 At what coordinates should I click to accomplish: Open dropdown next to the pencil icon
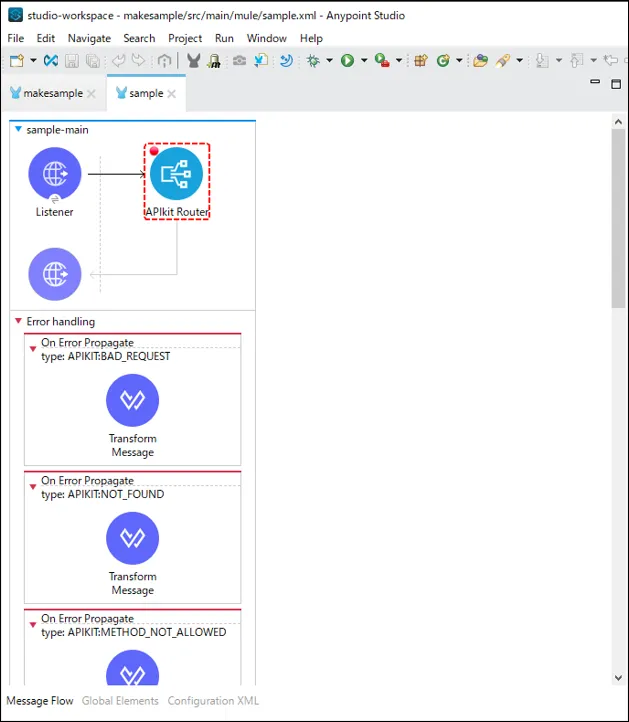[x=519, y=60]
